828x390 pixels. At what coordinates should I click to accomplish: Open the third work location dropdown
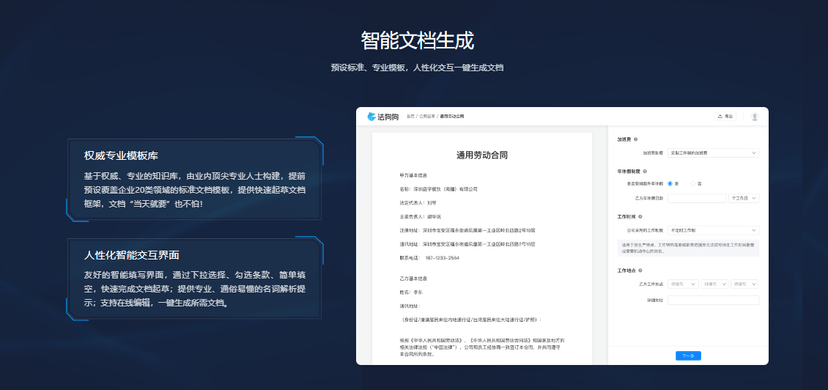(745, 284)
